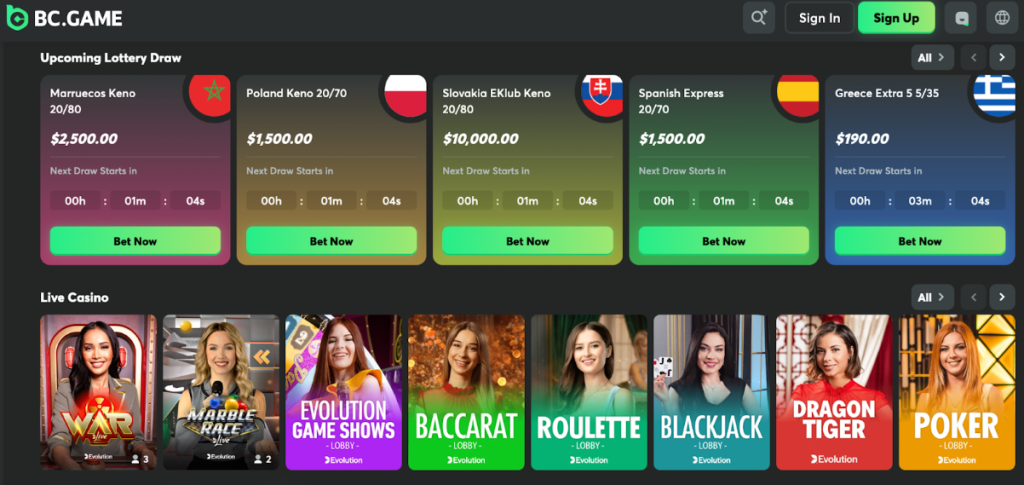Open the Dragon Tiger game thumbnail
The height and width of the screenshot is (485, 1024).
coord(834,392)
